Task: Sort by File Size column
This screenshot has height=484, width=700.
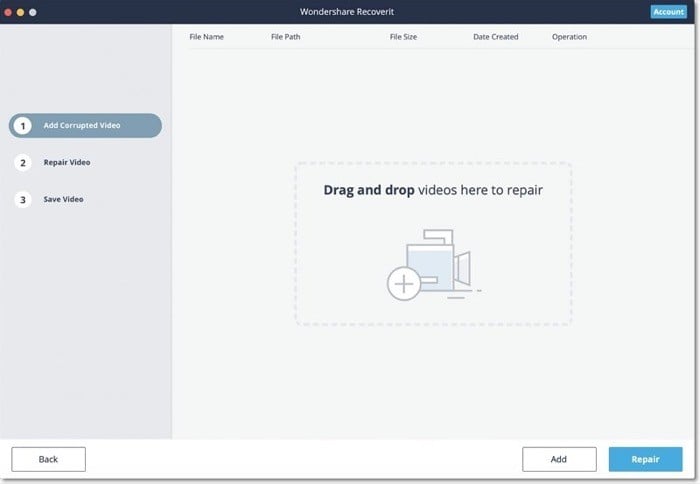Action: [403, 37]
